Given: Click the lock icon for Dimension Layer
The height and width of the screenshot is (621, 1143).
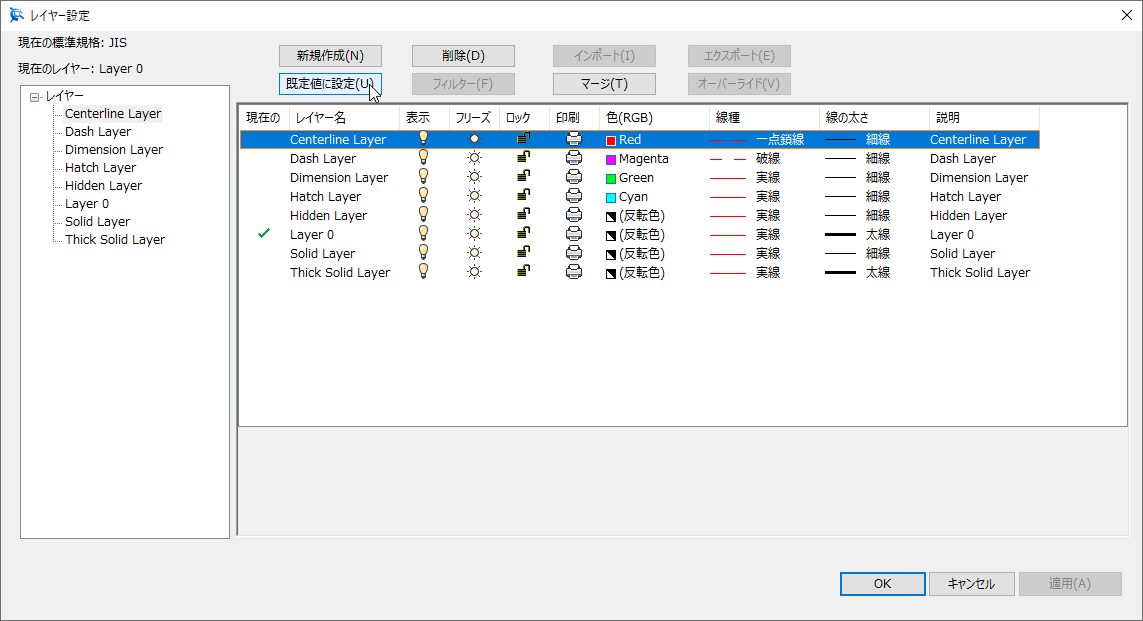Looking at the screenshot, I should tap(523, 177).
